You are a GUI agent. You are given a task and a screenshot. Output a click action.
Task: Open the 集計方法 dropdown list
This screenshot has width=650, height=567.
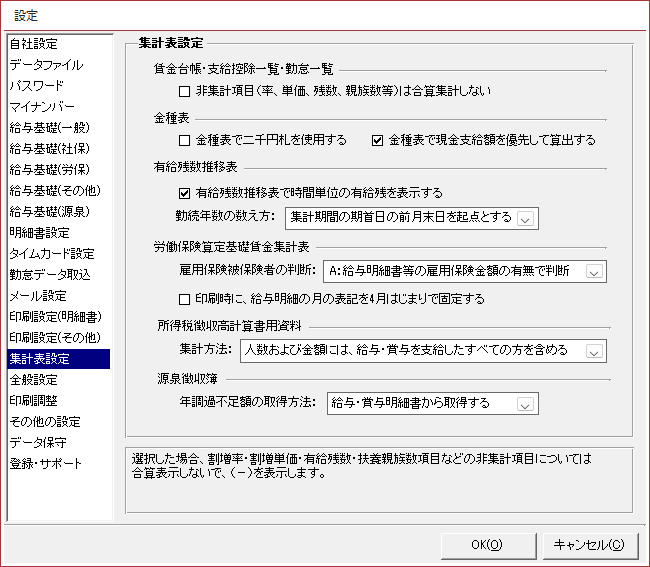coord(594,350)
